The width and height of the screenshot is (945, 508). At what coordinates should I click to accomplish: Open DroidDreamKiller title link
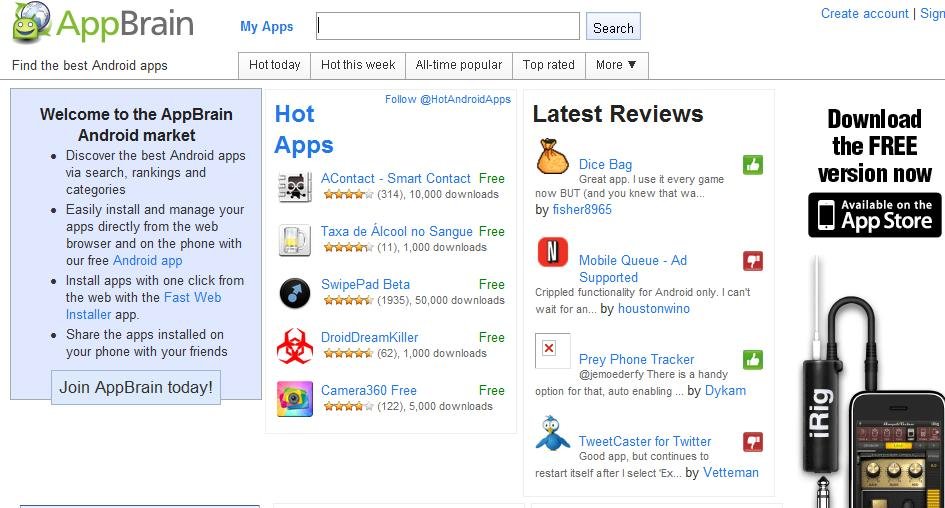(x=369, y=337)
